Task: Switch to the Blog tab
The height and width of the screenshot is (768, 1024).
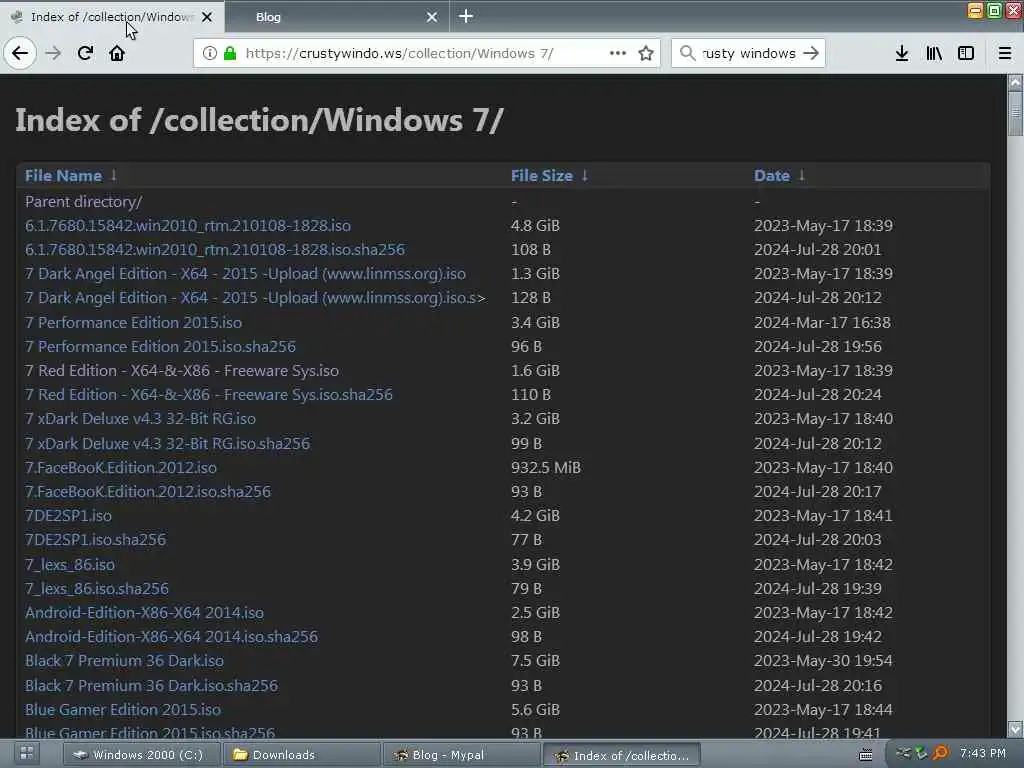Action: pos(337,17)
